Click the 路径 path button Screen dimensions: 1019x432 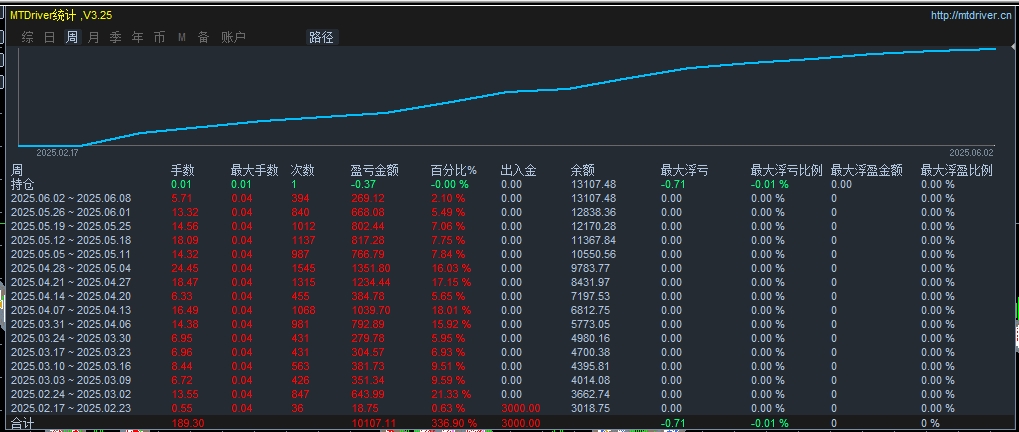(322, 37)
